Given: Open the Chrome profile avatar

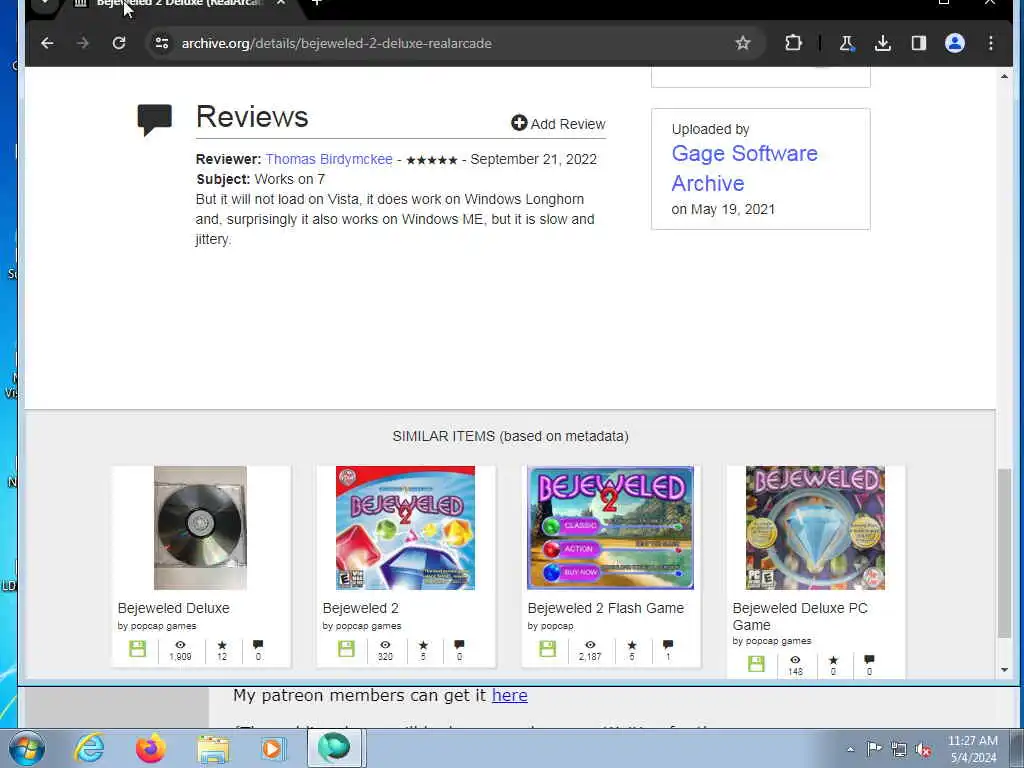Looking at the screenshot, I should point(955,43).
